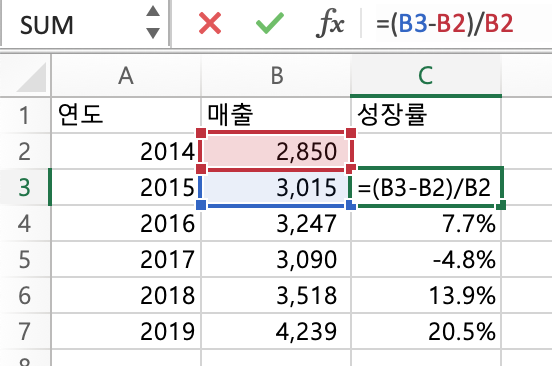Select column C header
The height and width of the screenshot is (366, 552).
tap(426, 76)
